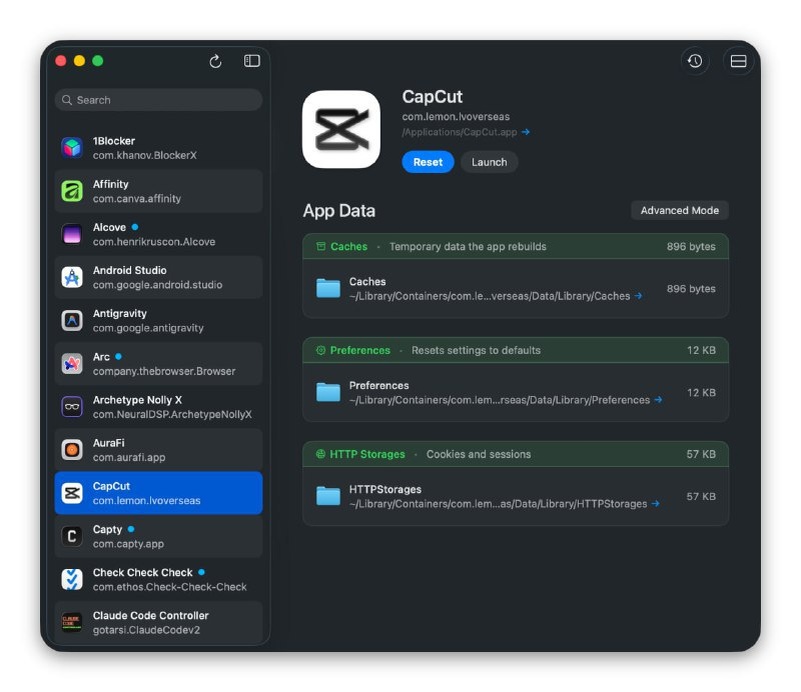The width and height of the screenshot is (801, 692).
Task: Click the Claude Code Controller app icon
Action: click(x=72, y=623)
